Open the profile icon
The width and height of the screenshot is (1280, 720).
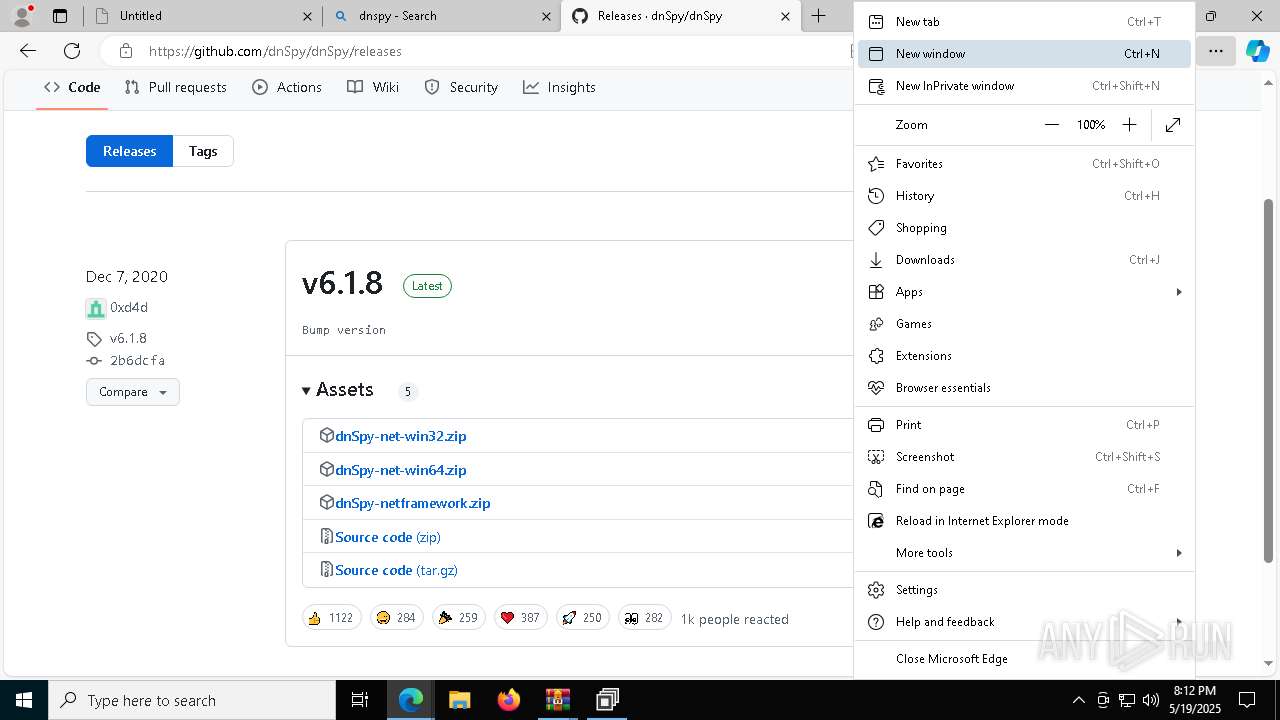coord(22,16)
